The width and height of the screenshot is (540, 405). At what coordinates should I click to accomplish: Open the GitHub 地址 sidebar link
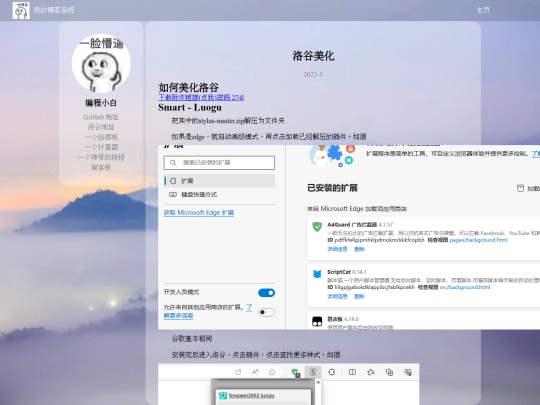(101, 117)
